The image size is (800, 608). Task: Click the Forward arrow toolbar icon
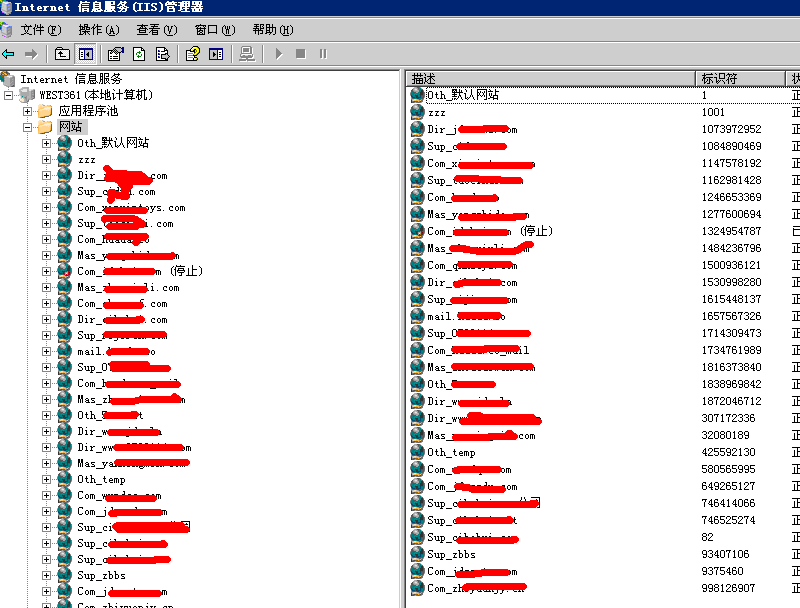(x=31, y=54)
